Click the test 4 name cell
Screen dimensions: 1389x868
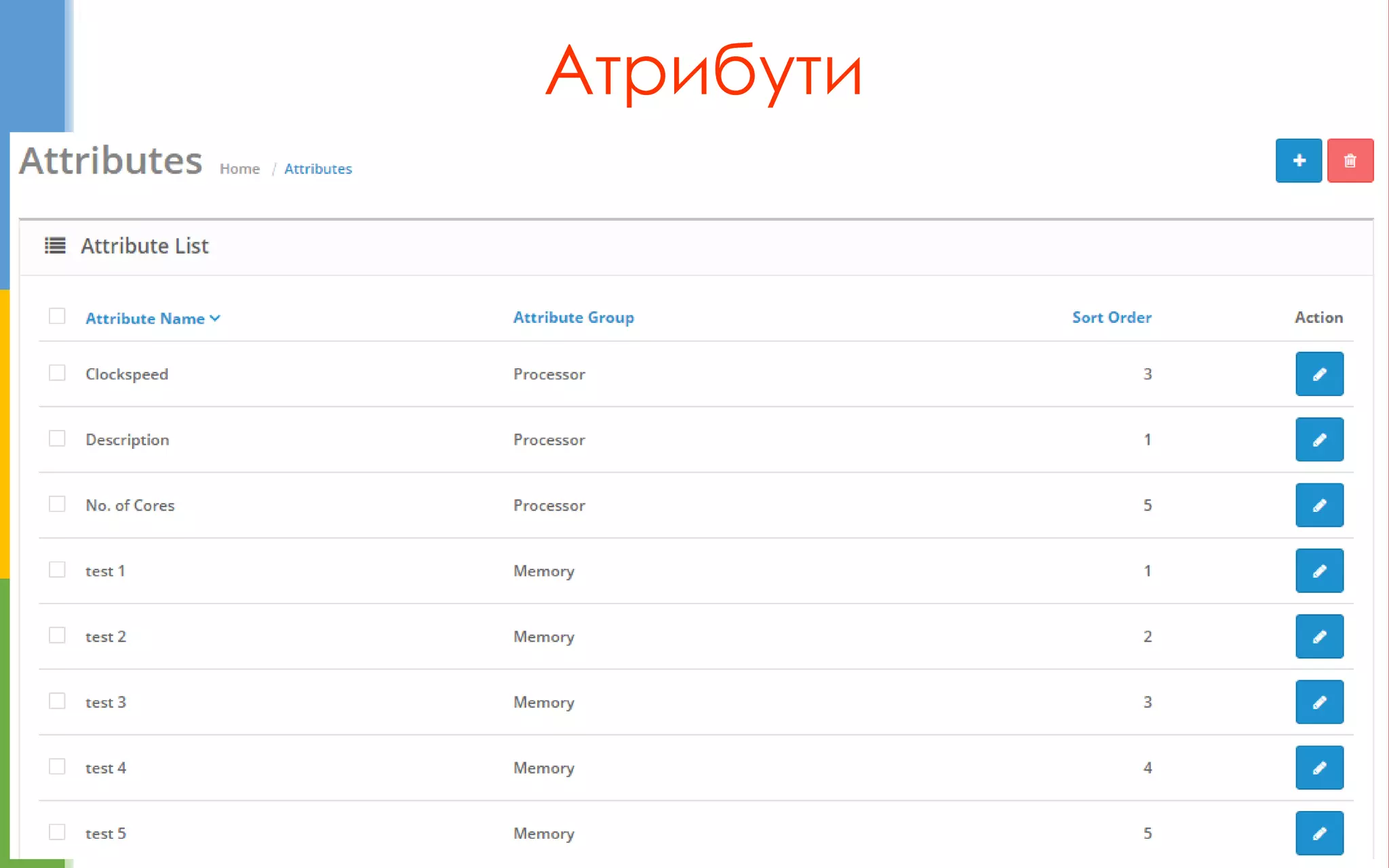(x=106, y=768)
